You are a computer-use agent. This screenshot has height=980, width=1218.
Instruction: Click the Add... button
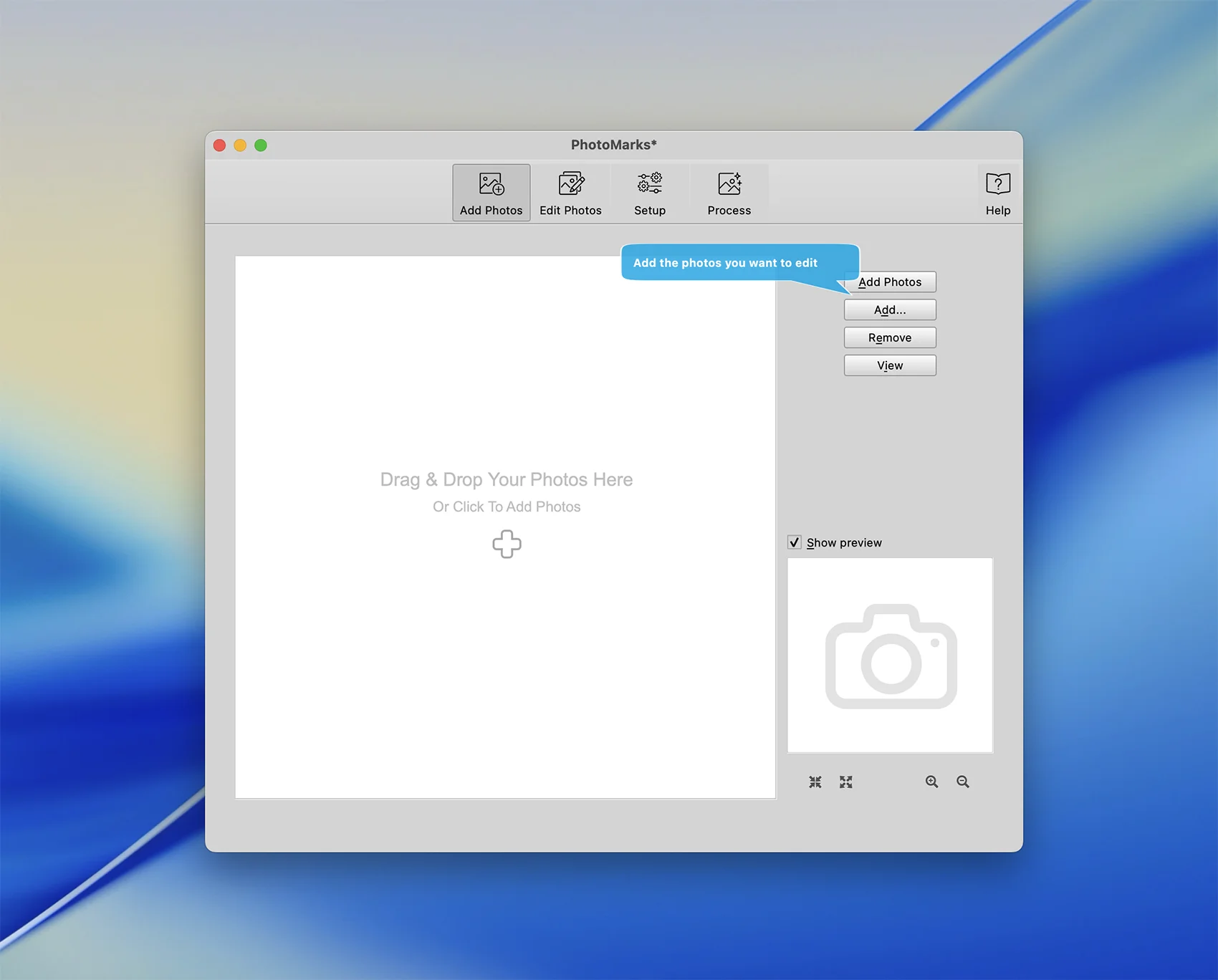pyautogui.click(x=890, y=310)
